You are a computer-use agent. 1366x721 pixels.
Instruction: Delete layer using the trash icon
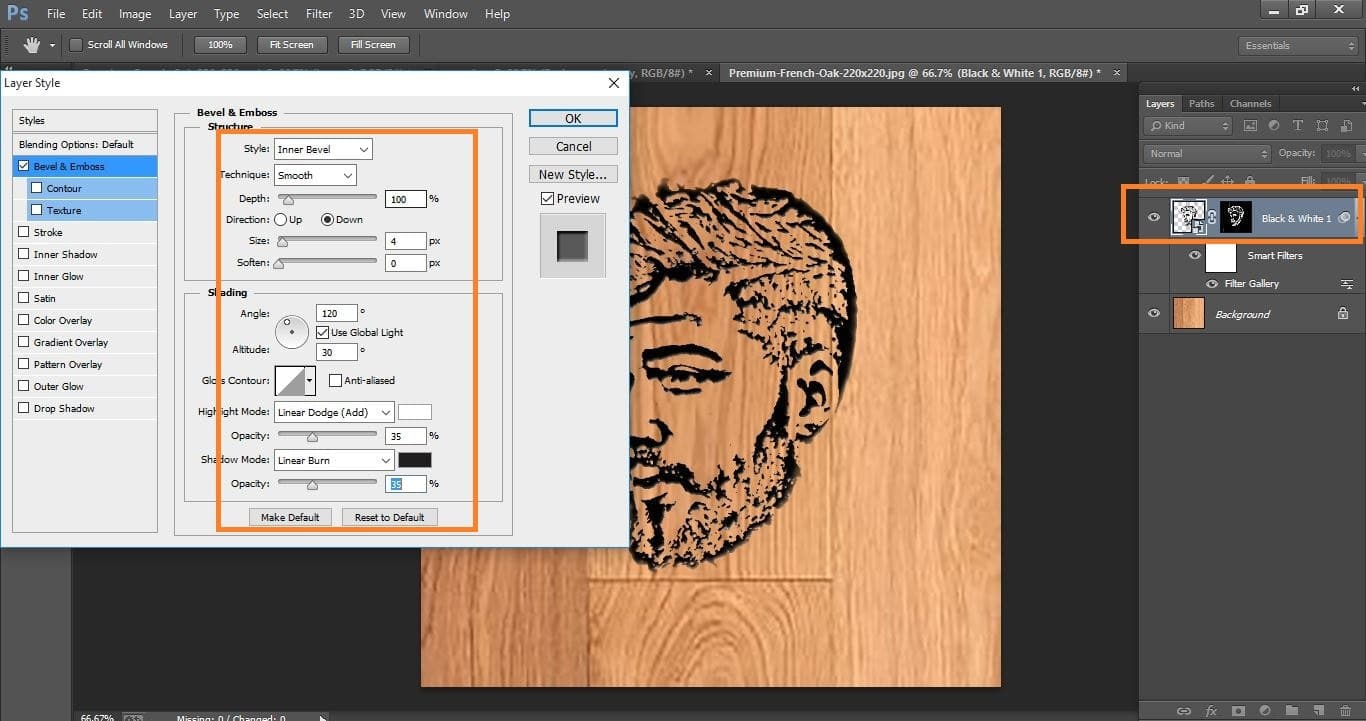1344,711
